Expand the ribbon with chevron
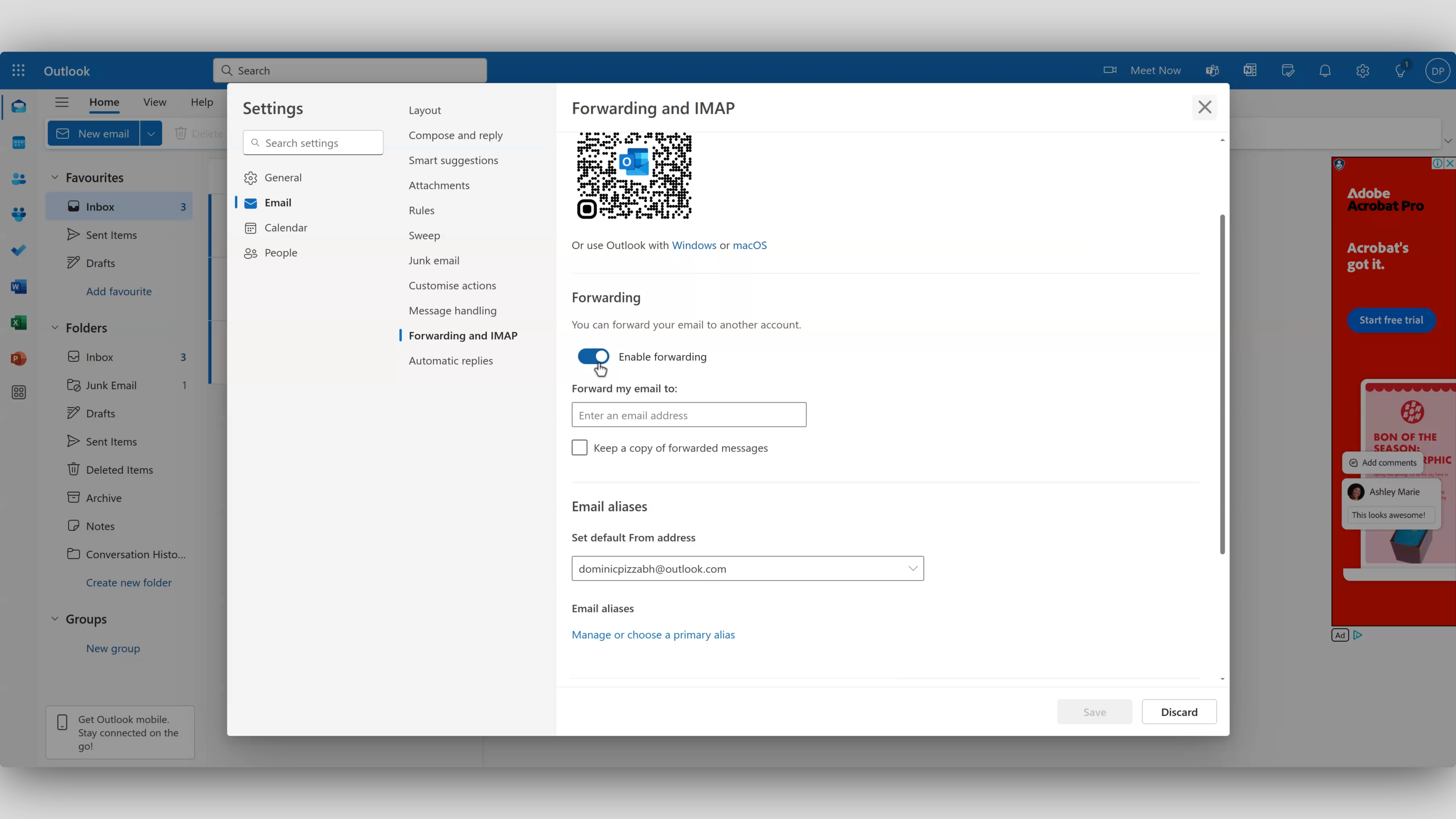The width and height of the screenshot is (1456, 819). (1448, 141)
